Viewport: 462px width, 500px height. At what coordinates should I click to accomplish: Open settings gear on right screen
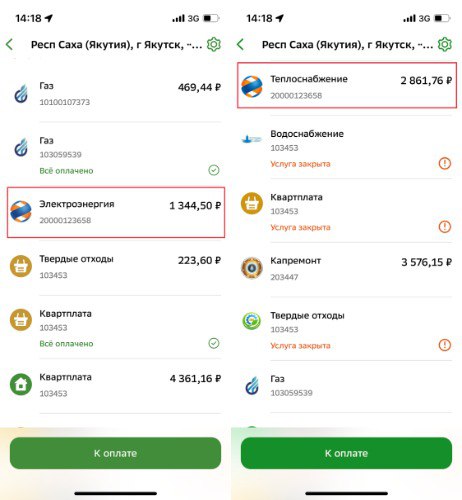tap(445, 44)
